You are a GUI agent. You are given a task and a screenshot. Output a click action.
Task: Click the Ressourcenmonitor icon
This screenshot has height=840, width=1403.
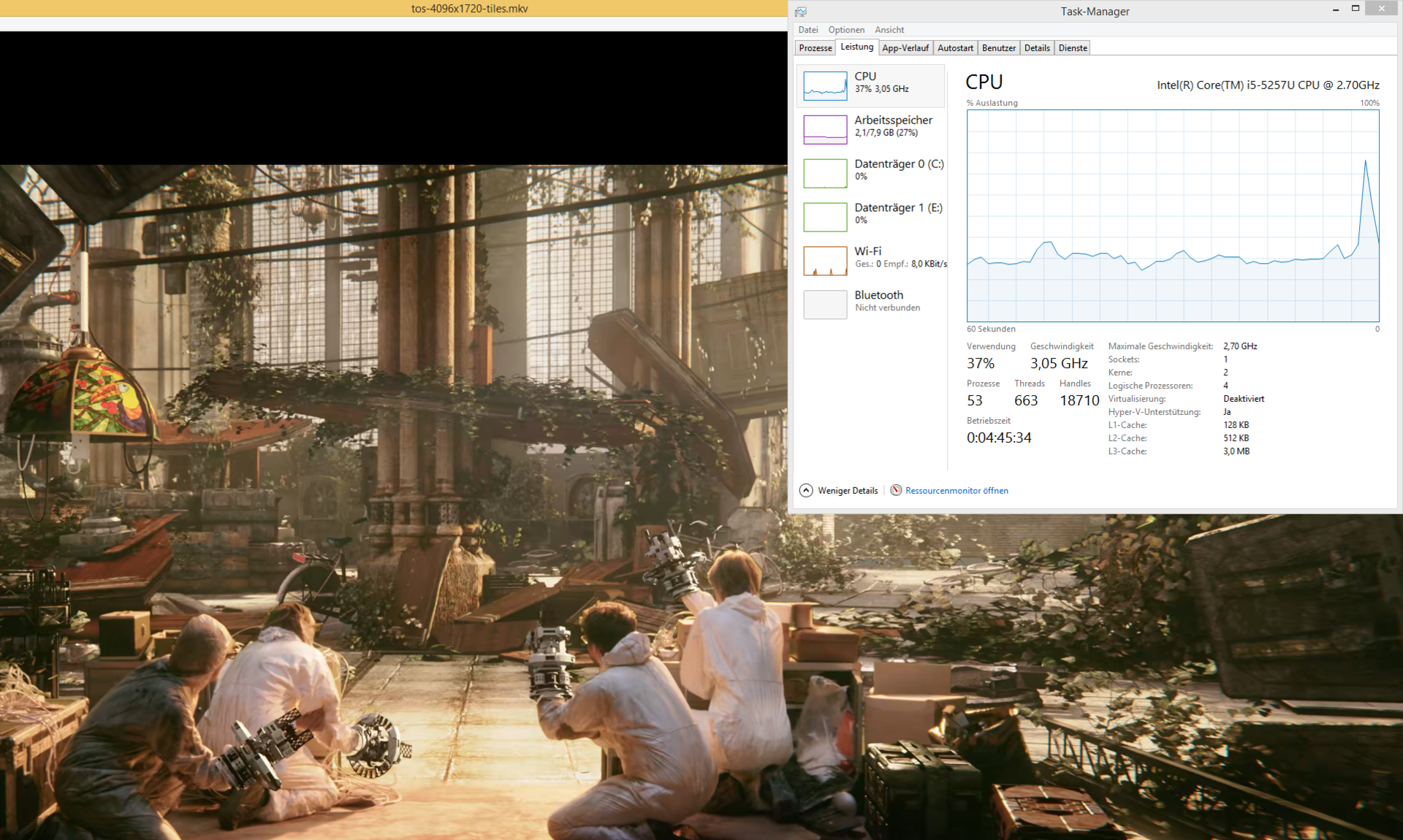pos(896,490)
